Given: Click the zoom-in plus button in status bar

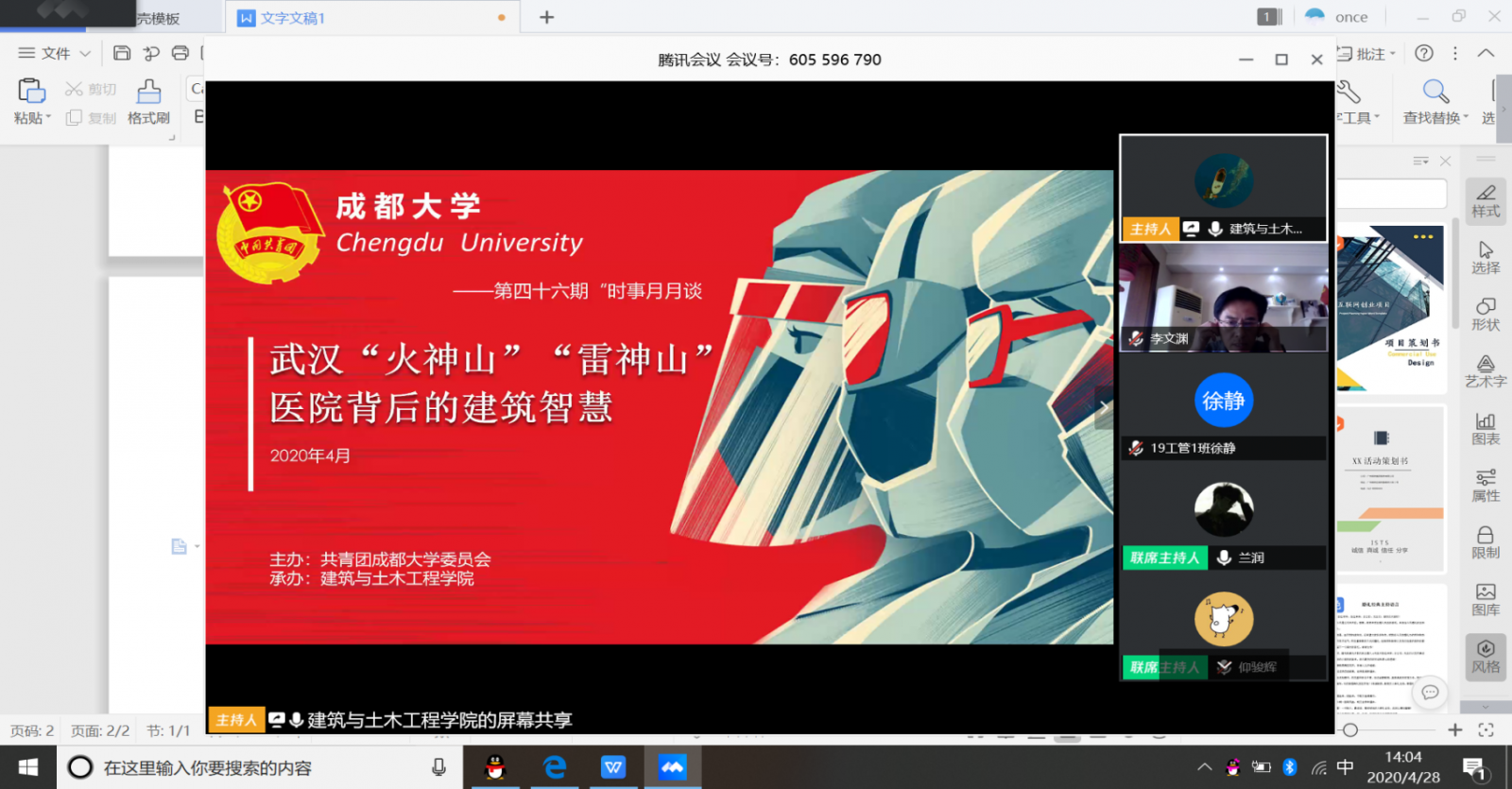Looking at the screenshot, I should (1455, 729).
